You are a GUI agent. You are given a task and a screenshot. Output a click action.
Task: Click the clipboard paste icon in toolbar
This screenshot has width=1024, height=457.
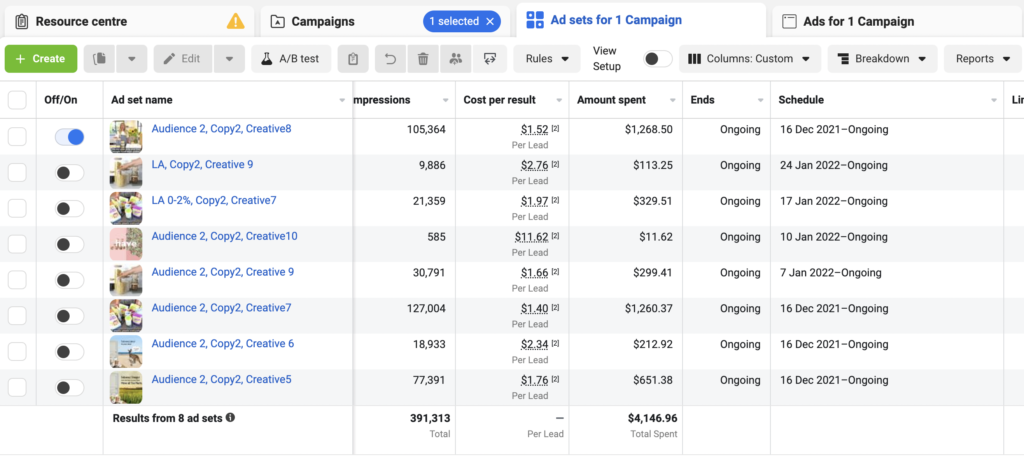tap(353, 59)
